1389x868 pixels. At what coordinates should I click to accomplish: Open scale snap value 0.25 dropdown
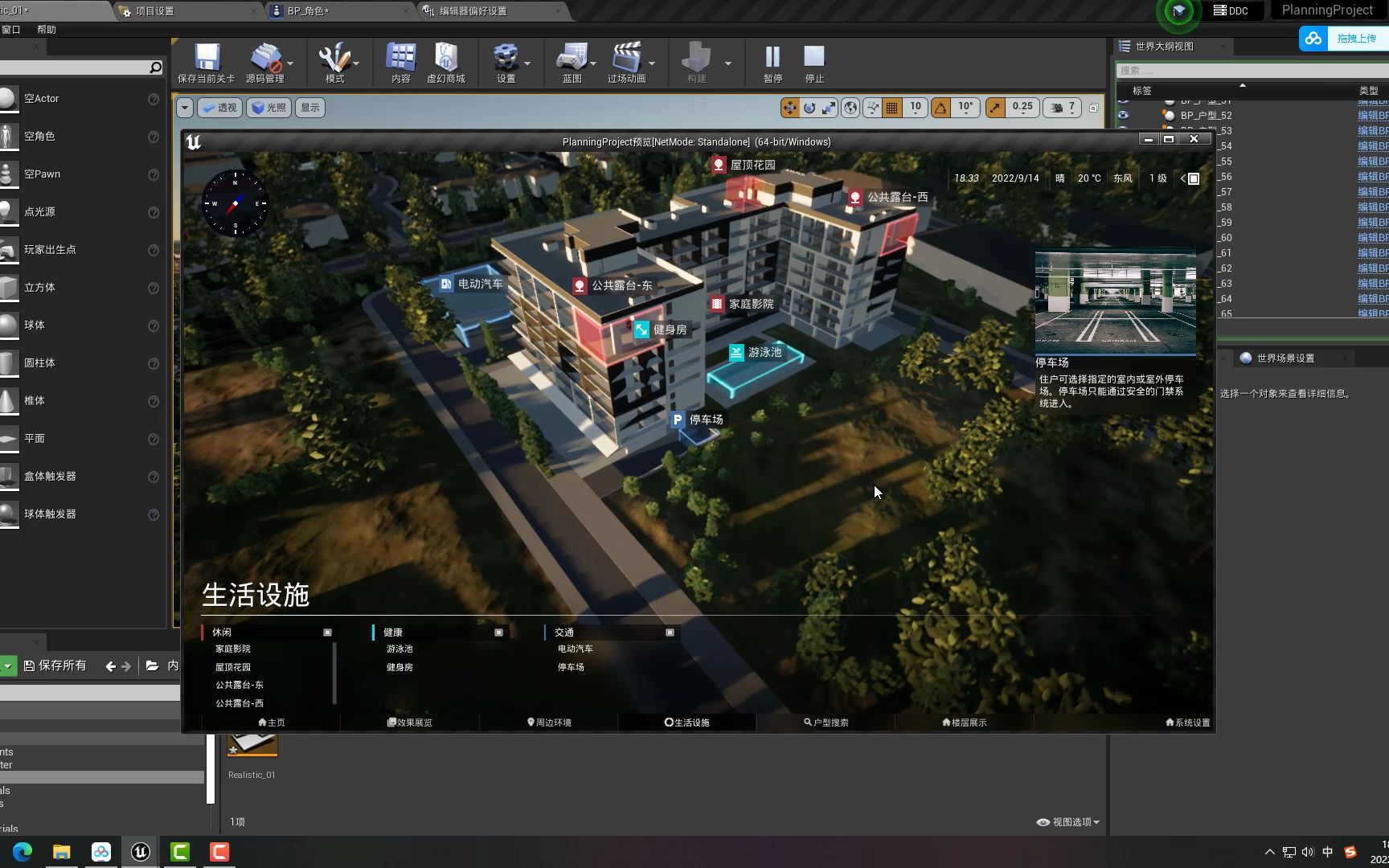[1022, 108]
